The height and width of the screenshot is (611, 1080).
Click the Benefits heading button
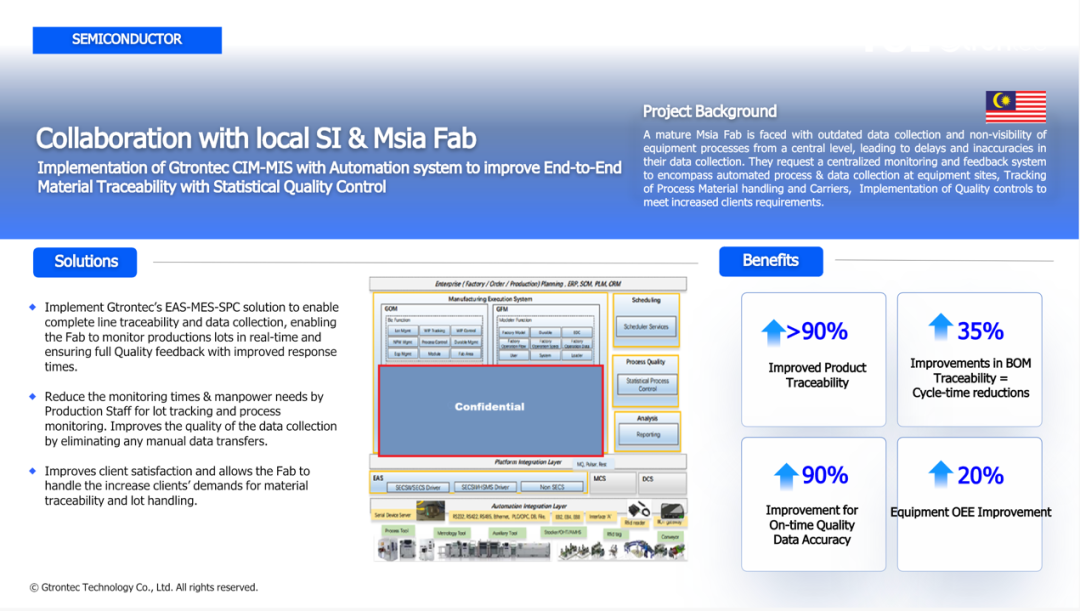click(771, 261)
